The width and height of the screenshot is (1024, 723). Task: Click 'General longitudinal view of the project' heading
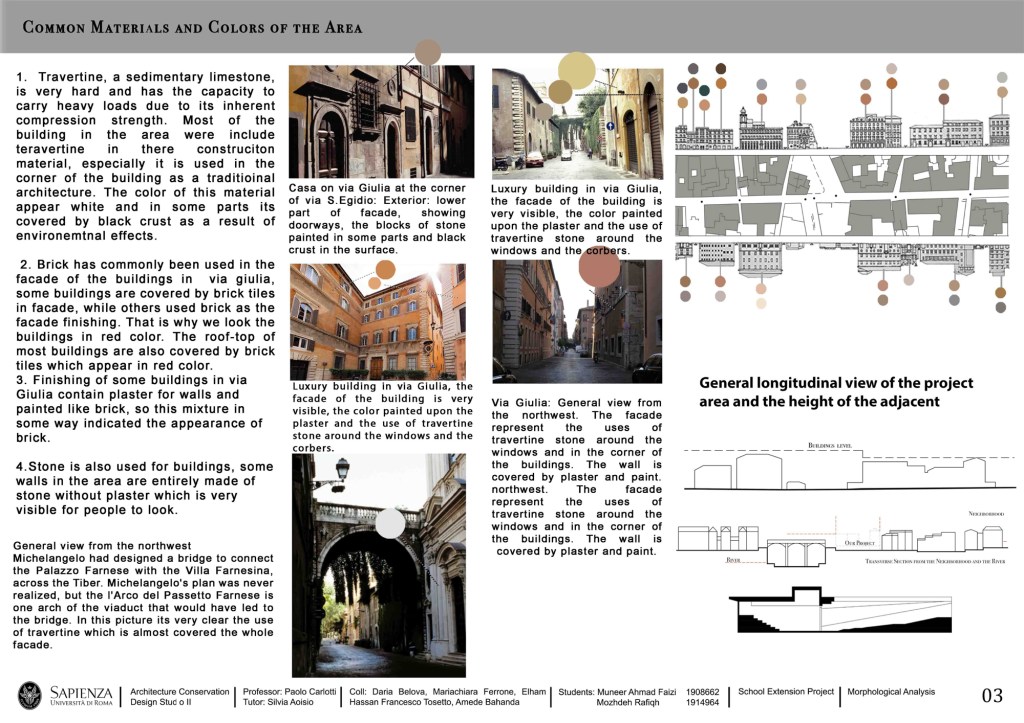(x=835, y=383)
